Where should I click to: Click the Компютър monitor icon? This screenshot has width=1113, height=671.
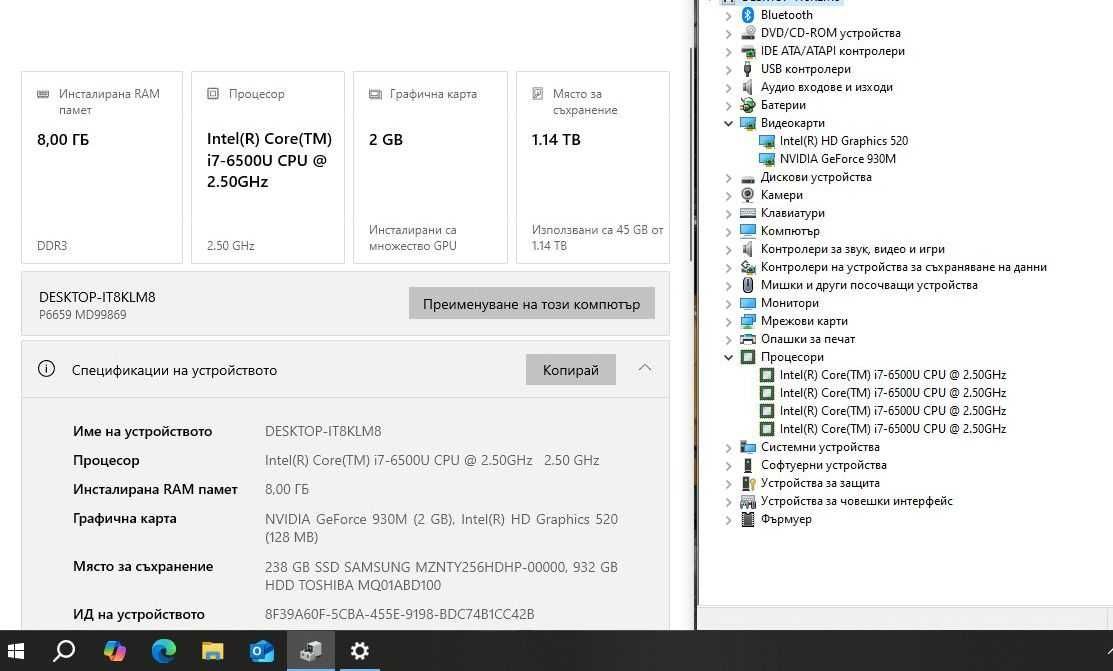point(747,231)
